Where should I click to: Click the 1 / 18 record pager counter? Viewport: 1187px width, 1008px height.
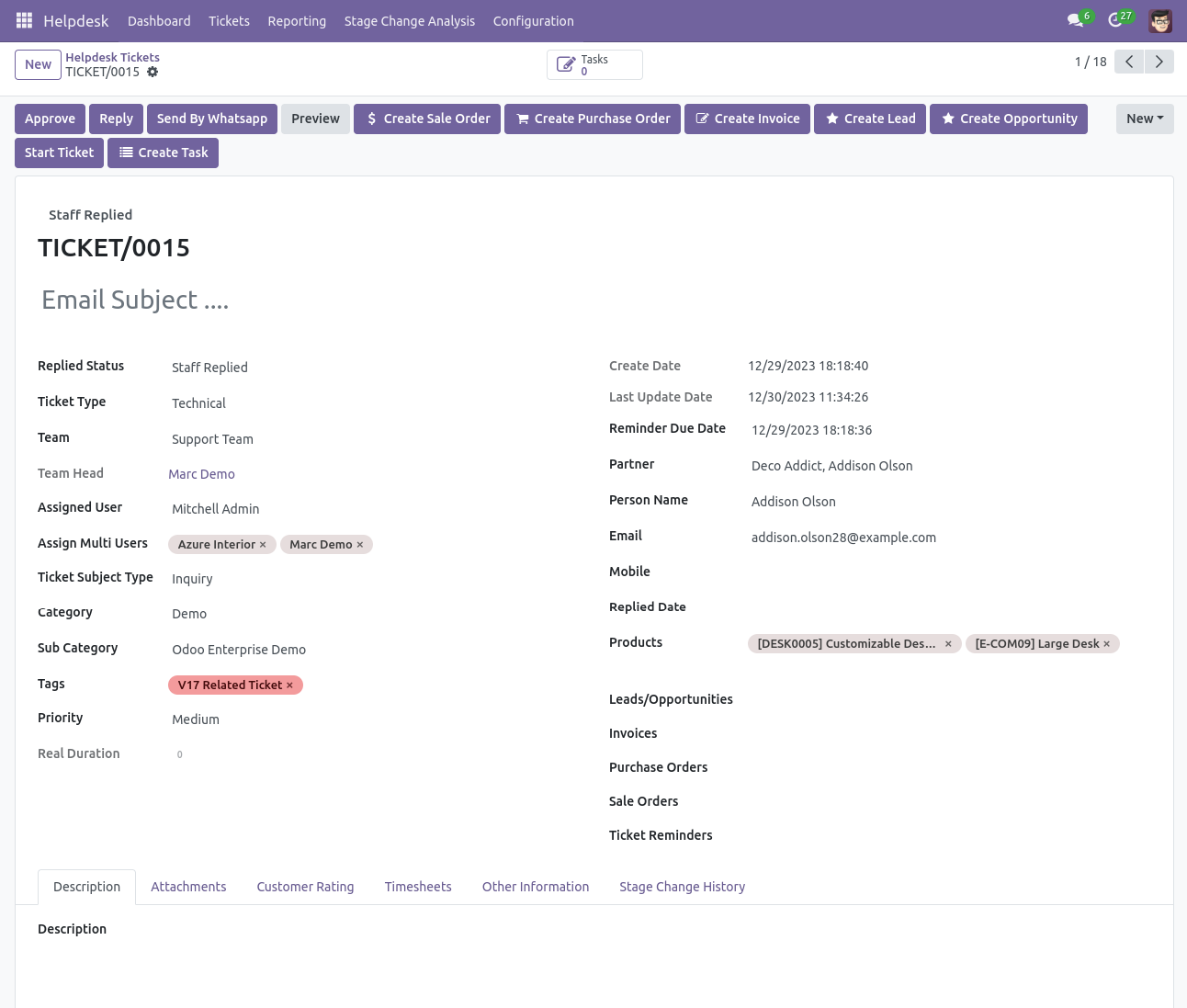(x=1091, y=62)
